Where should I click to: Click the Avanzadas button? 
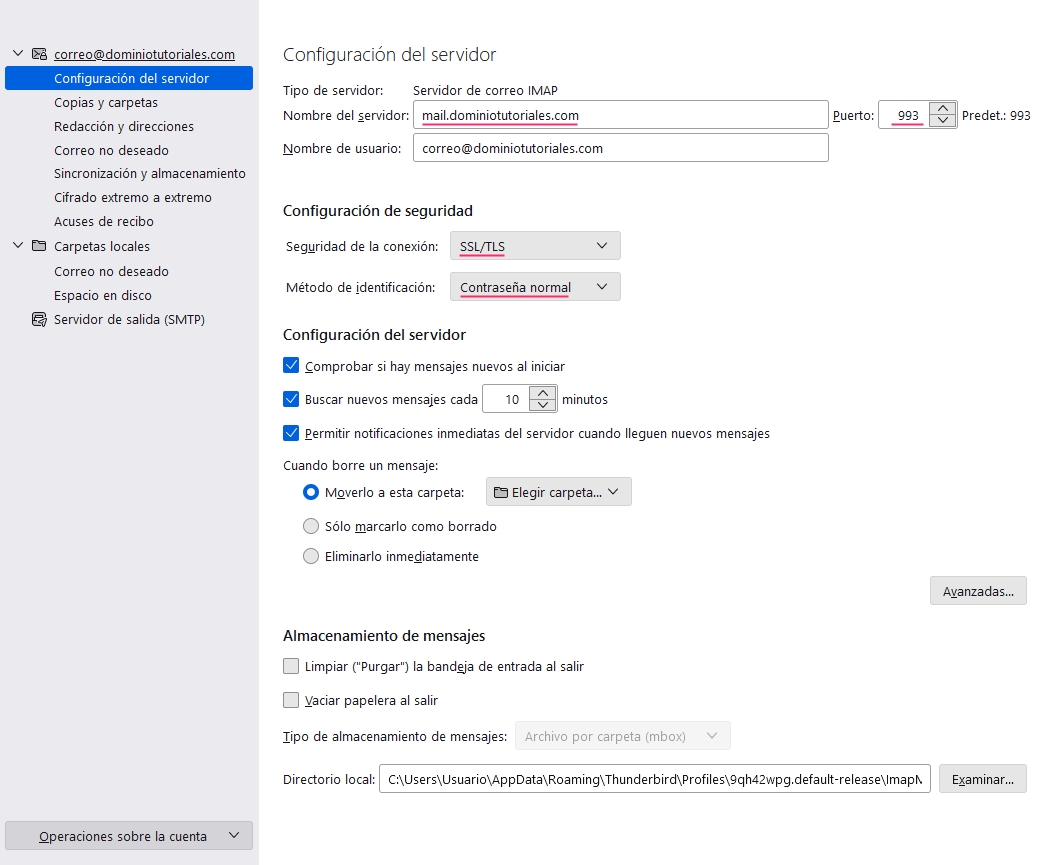pyautogui.click(x=978, y=591)
